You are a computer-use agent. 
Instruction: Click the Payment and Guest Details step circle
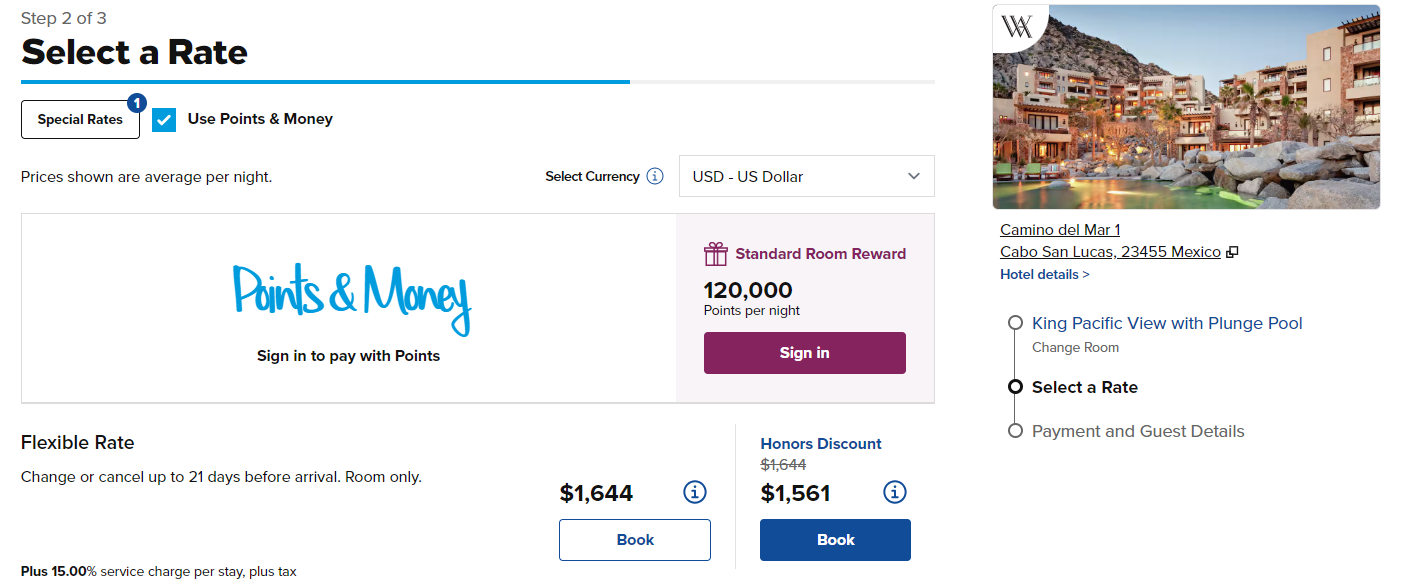(1015, 431)
